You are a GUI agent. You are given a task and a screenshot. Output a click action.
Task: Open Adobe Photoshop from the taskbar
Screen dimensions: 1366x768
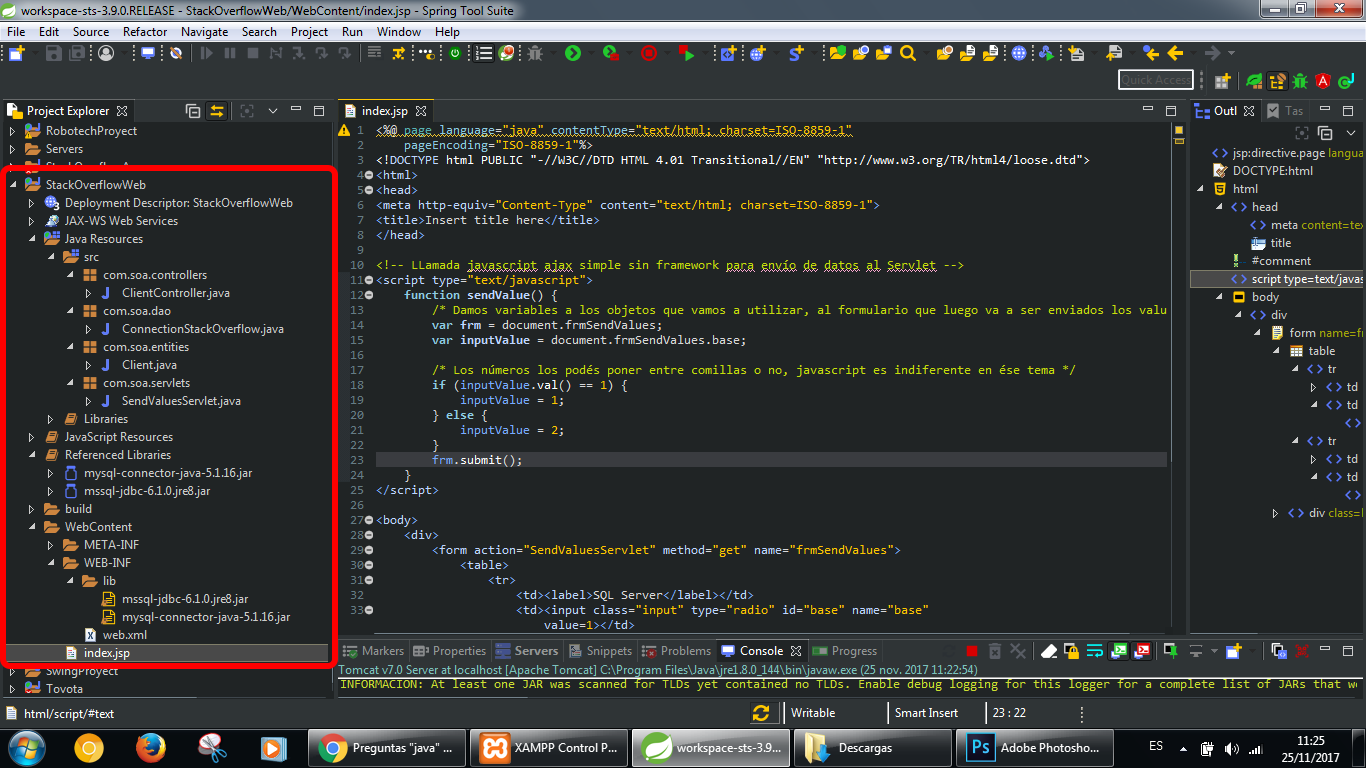pos(1035,747)
